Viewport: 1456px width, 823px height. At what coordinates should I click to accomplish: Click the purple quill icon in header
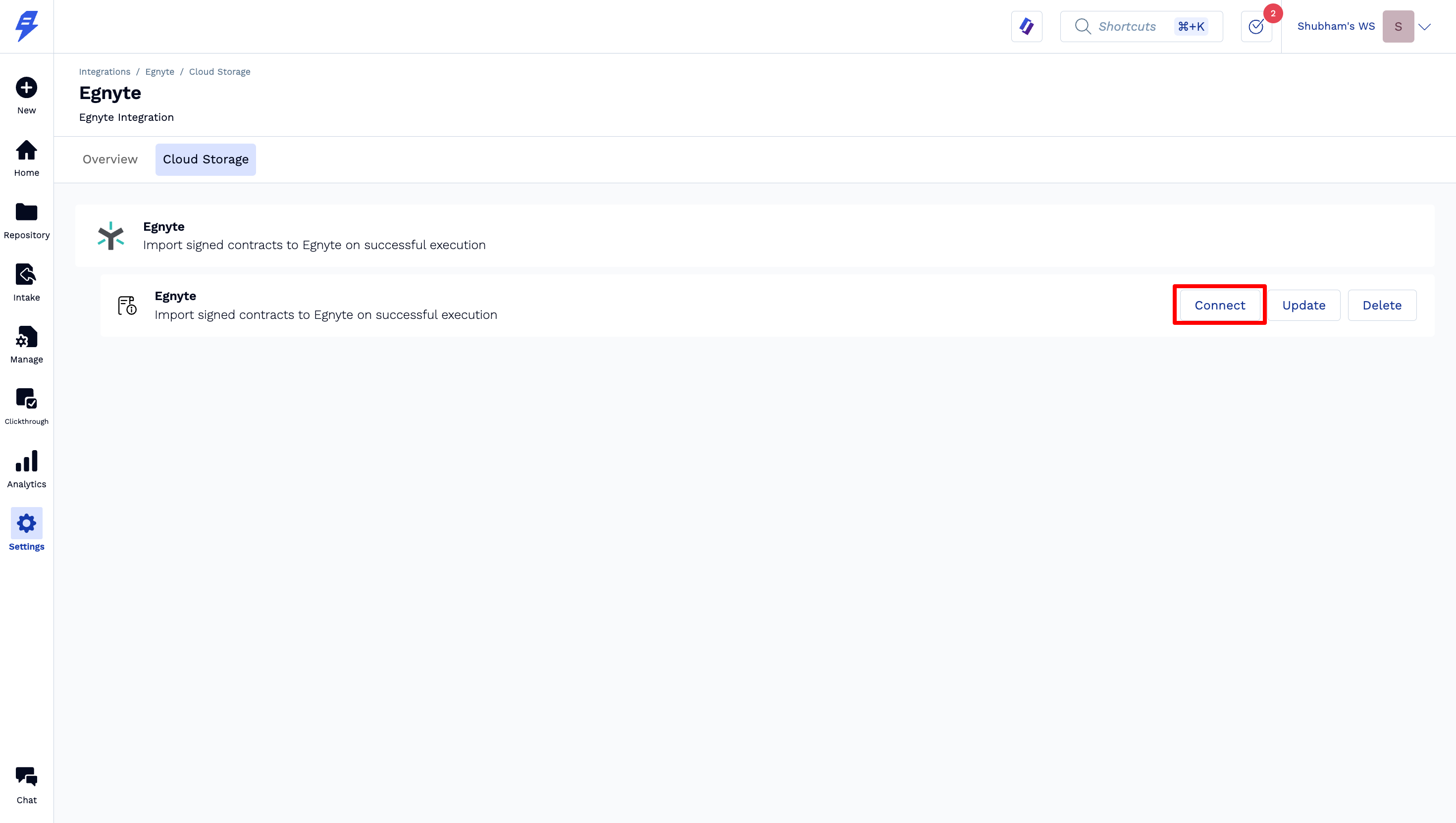[x=1027, y=27]
